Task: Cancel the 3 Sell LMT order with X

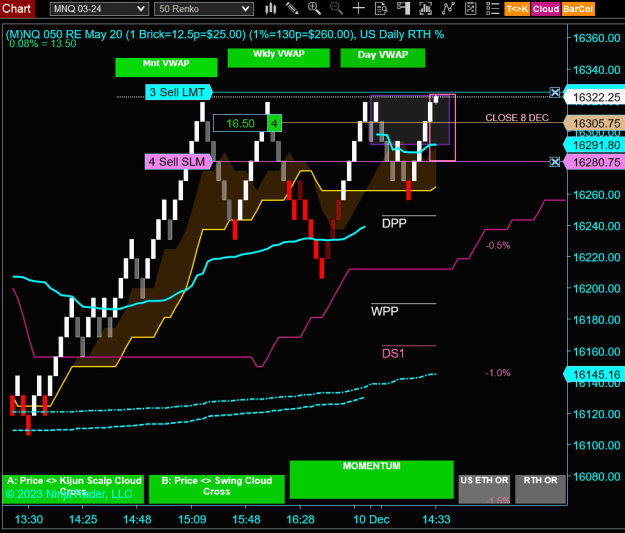Action: click(x=554, y=92)
